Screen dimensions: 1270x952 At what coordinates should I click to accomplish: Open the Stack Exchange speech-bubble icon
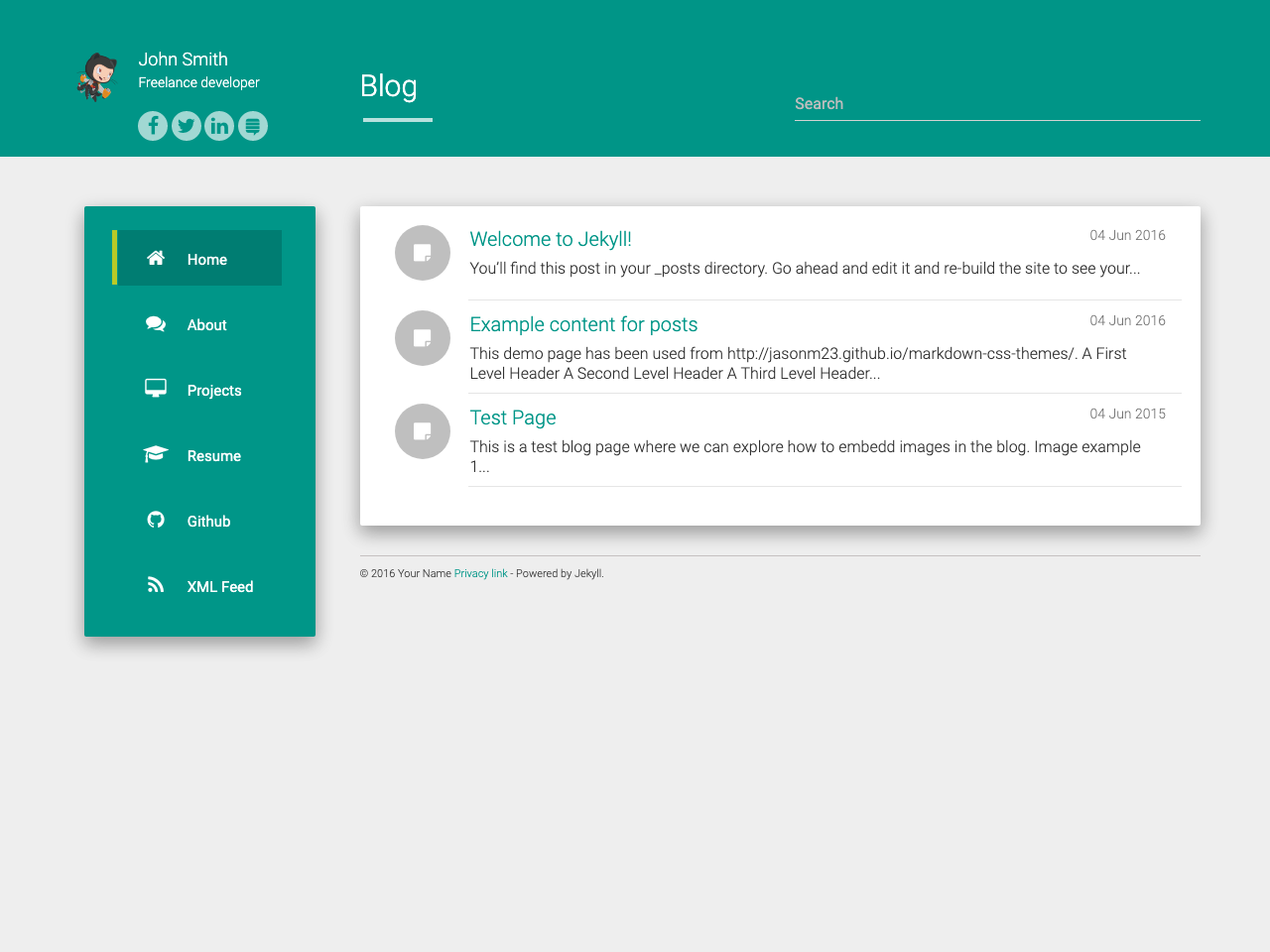[253, 126]
